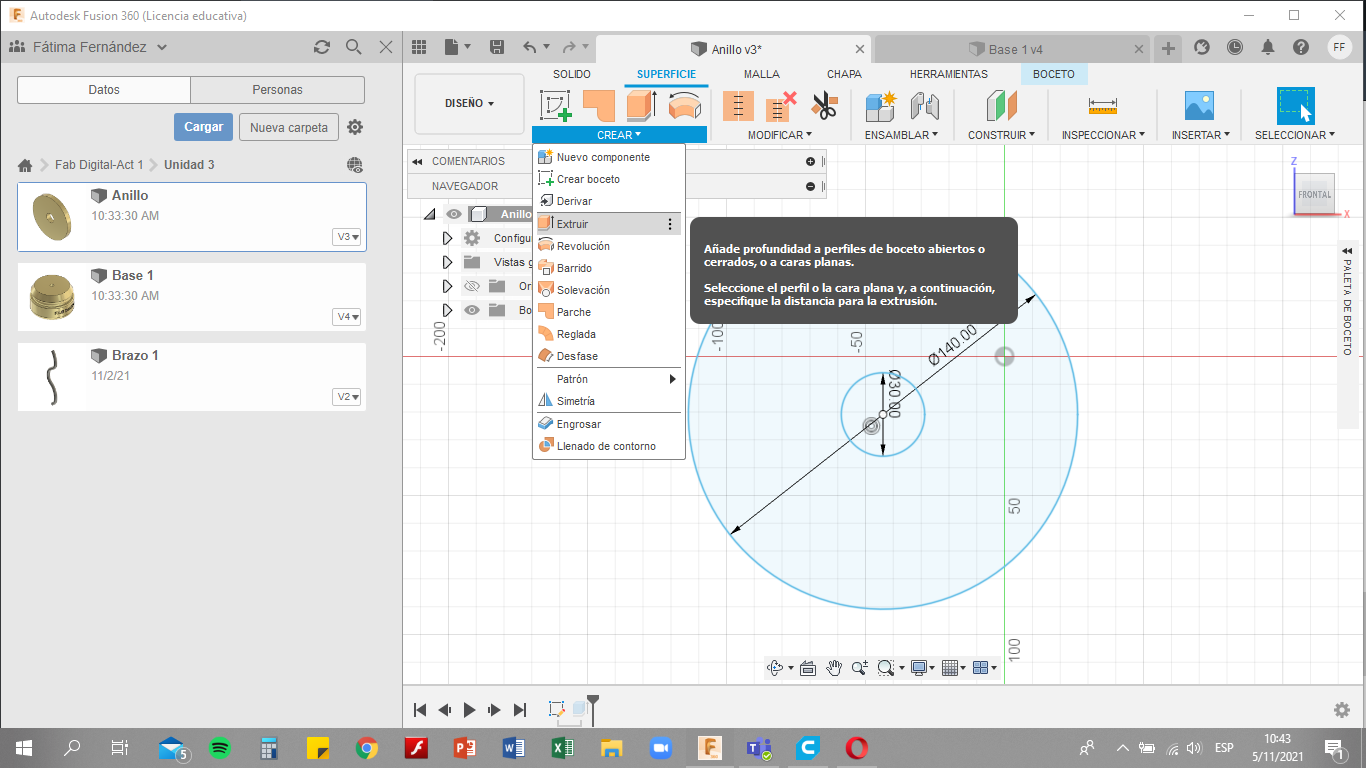This screenshot has height=768, width=1366.
Task: Open the V3 version dropdown for Anillo
Action: point(348,237)
